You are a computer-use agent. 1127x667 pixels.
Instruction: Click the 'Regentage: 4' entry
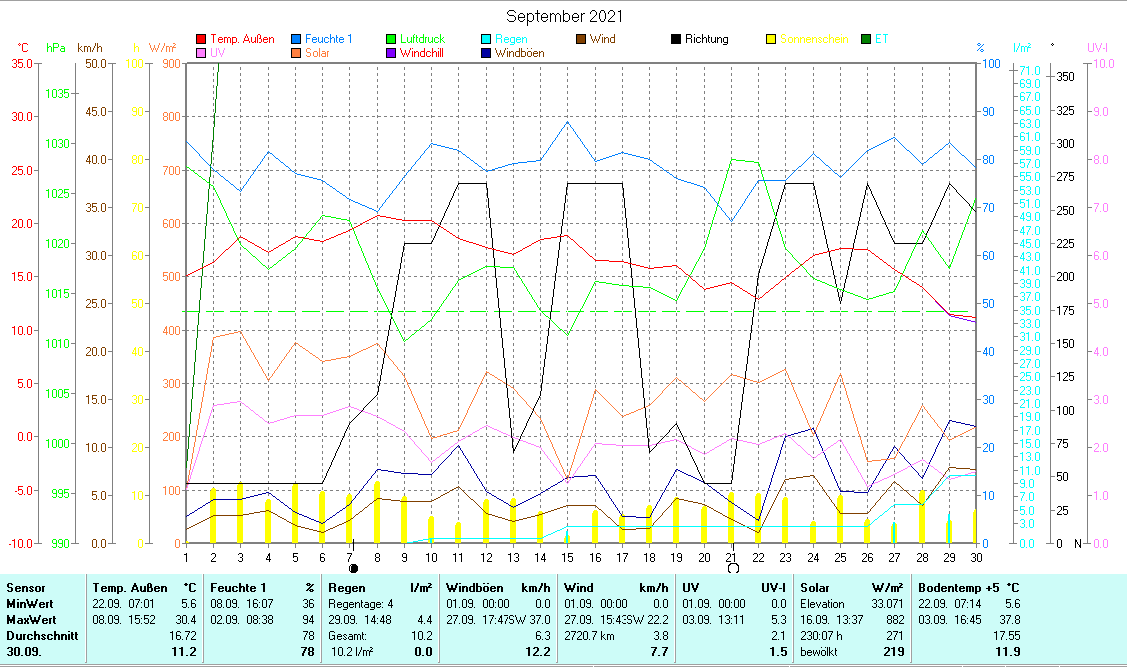tap(361, 604)
